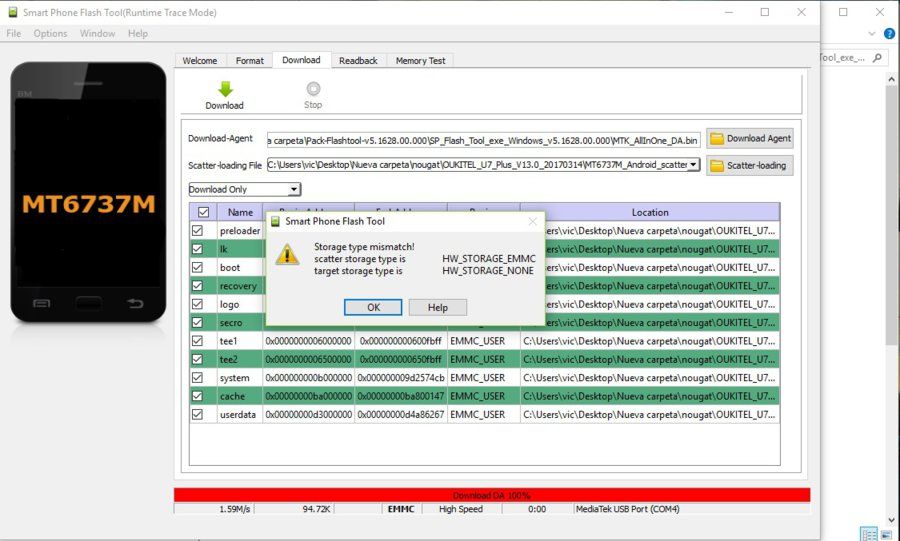The width and height of the screenshot is (900, 541).
Task: Open the Window menu
Action: 98,33
